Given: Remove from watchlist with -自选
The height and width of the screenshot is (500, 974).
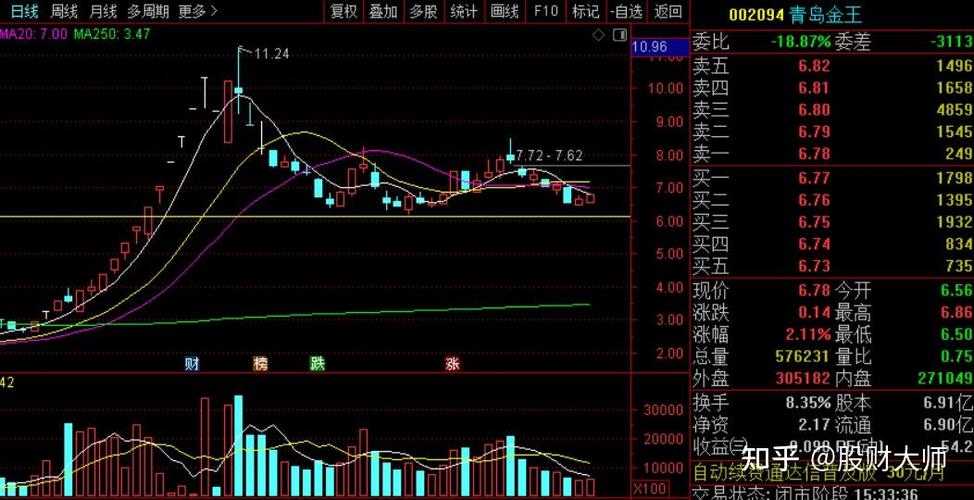Looking at the screenshot, I should pyautogui.click(x=626, y=11).
